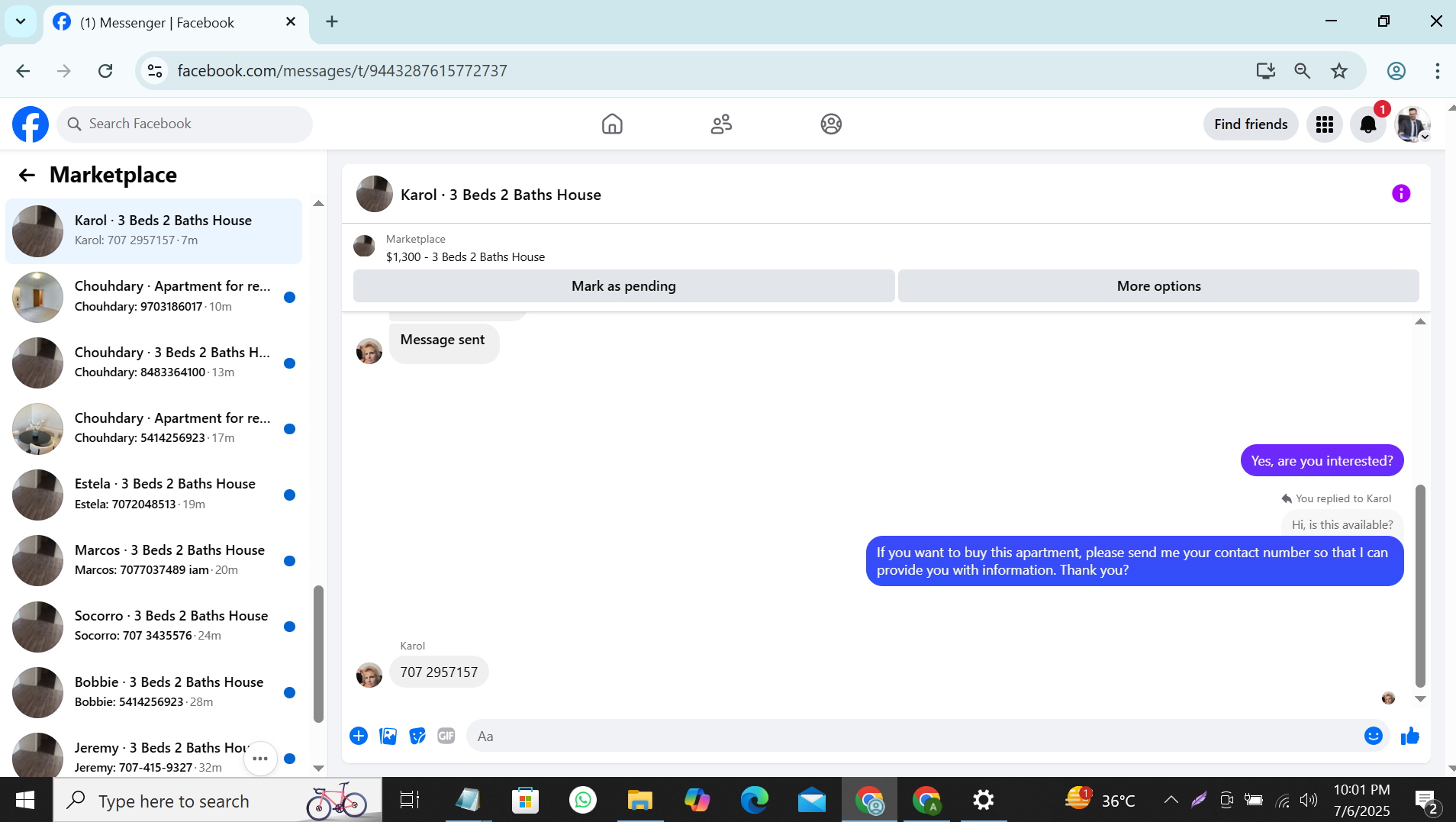Open the volume speaker tray icon
The width and height of the screenshot is (1456, 822).
[x=1309, y=800]
